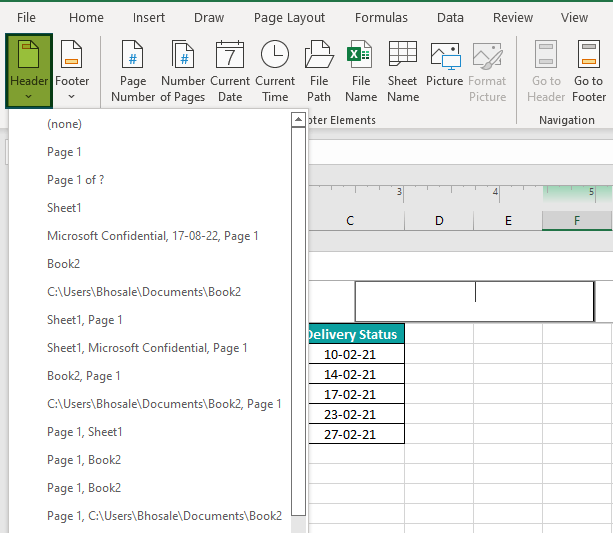
Task: Choose 'Sheet1, Microsoft Confidential, Page 1' preset
Action: pos(150,348)
